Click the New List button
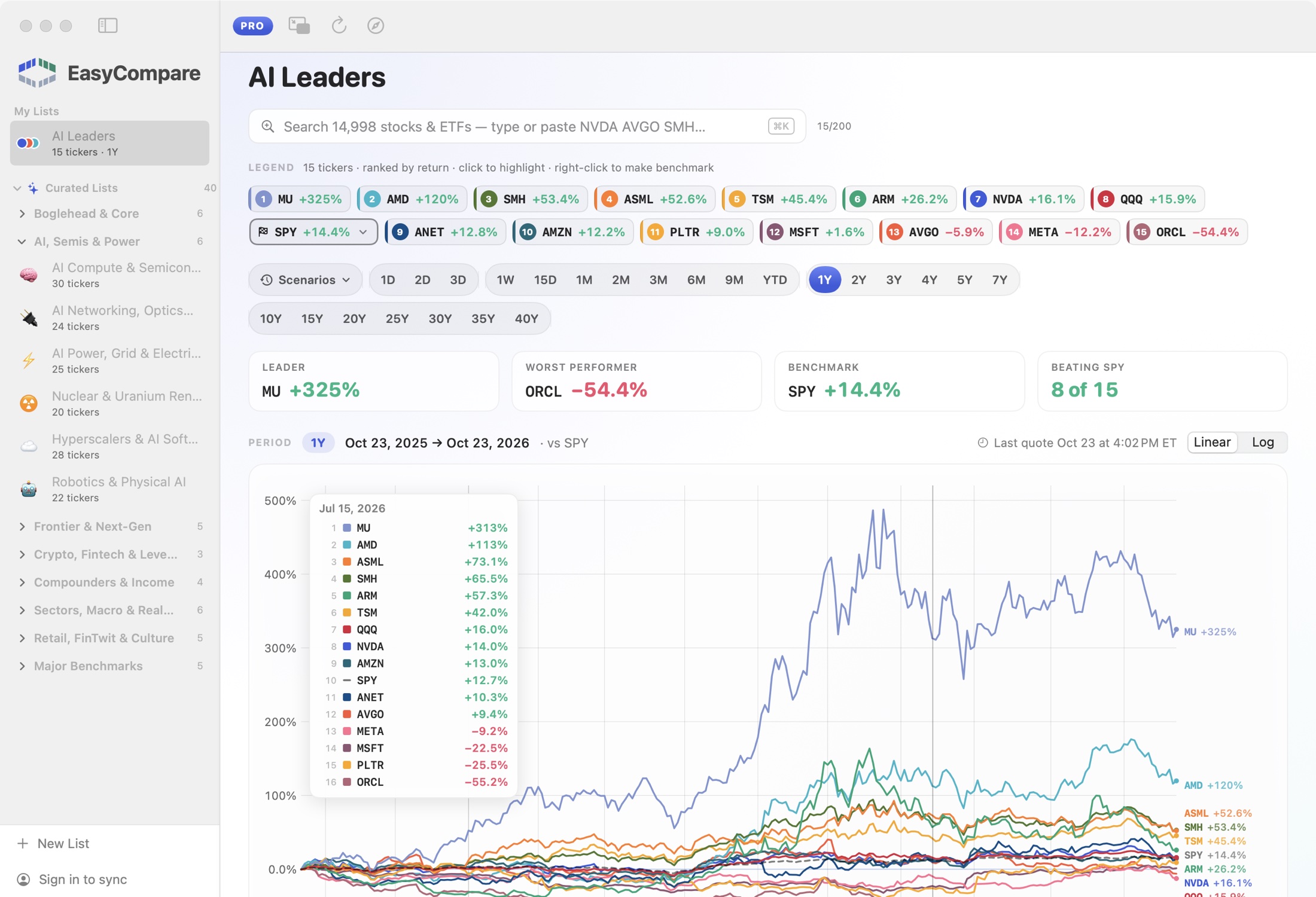 [54, 843]
